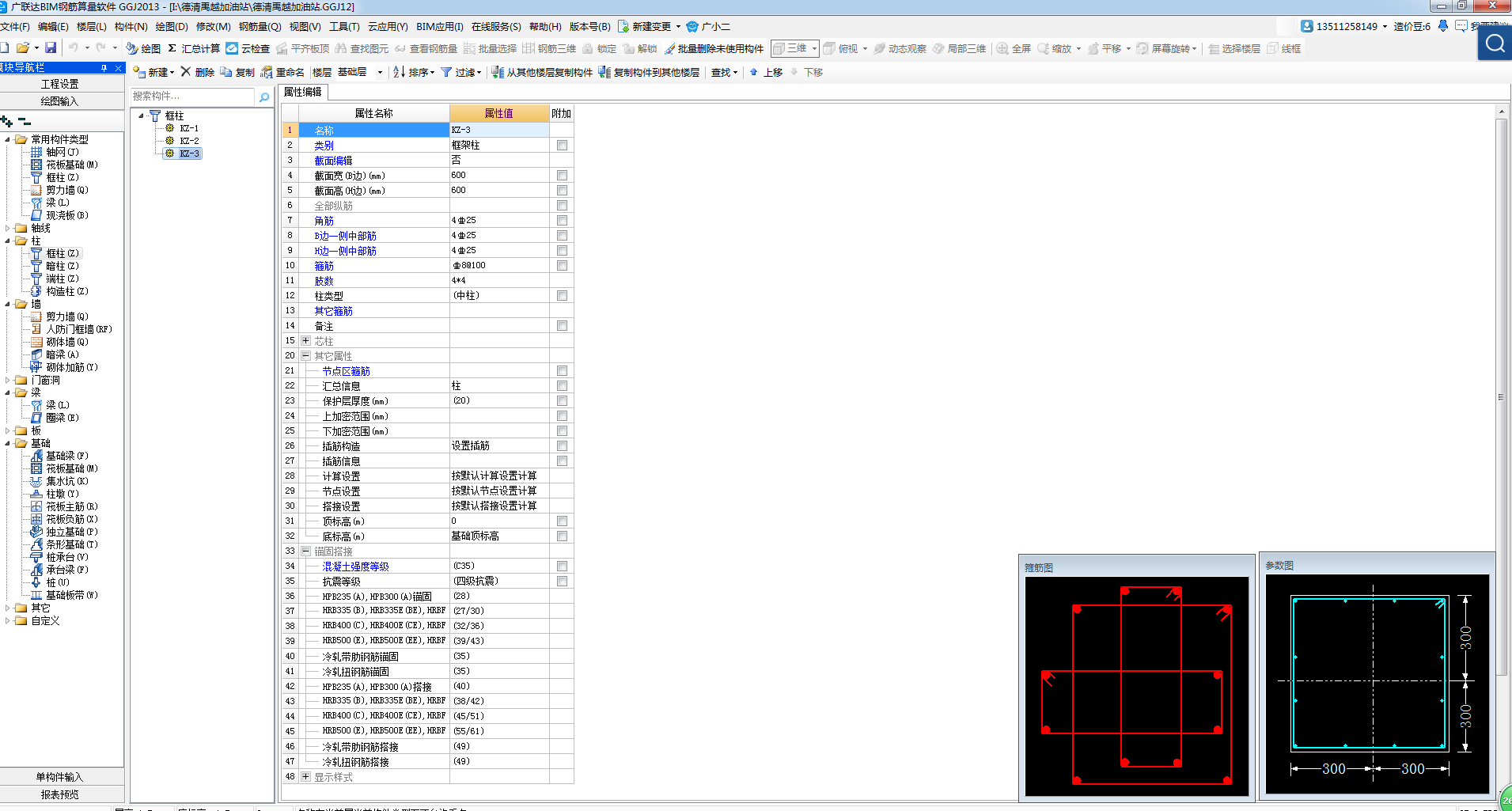Click the 截面编辑 property link
Screen dimensions: 1512x811
pos(333,161)
